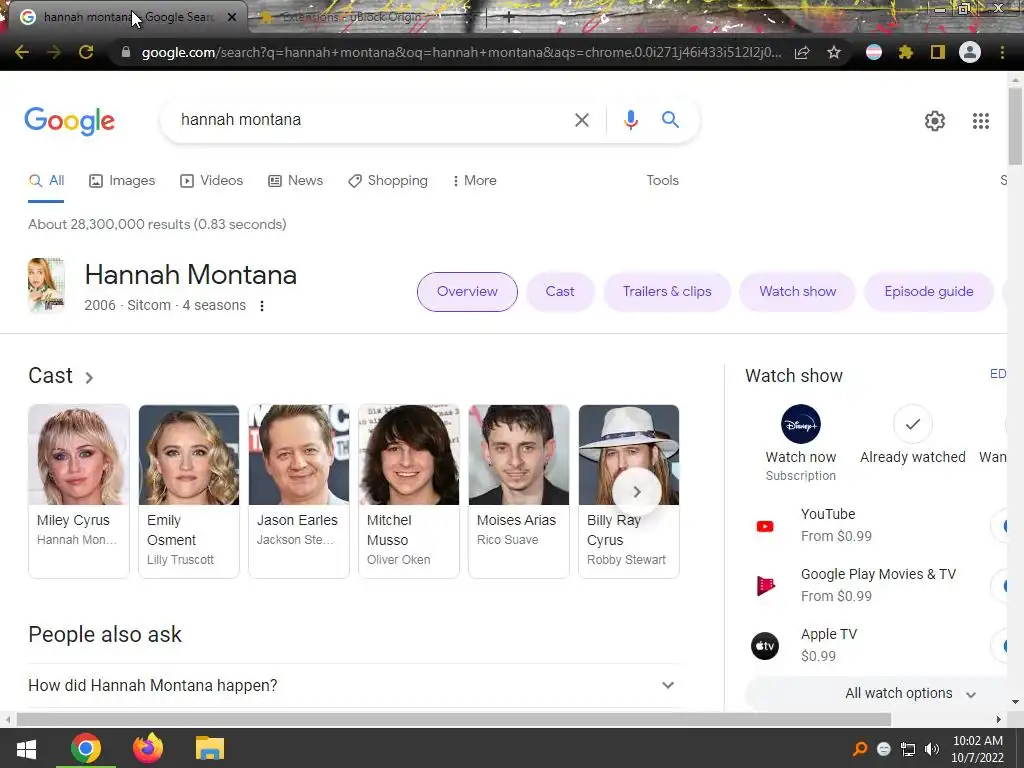The width and height of the screenshot is (1024, 768).
Task: Open the extensions puzzle icon
Action: (905, 52)
